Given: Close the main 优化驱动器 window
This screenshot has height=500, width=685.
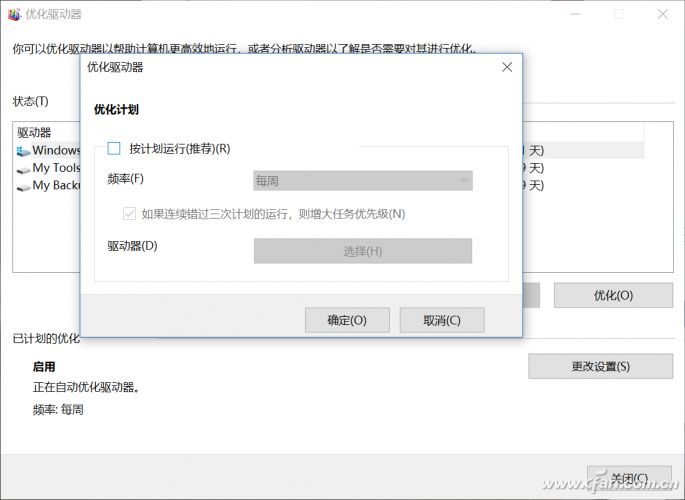Looking at the screenshot, I should pyautogui.click(x=663, y=14).
